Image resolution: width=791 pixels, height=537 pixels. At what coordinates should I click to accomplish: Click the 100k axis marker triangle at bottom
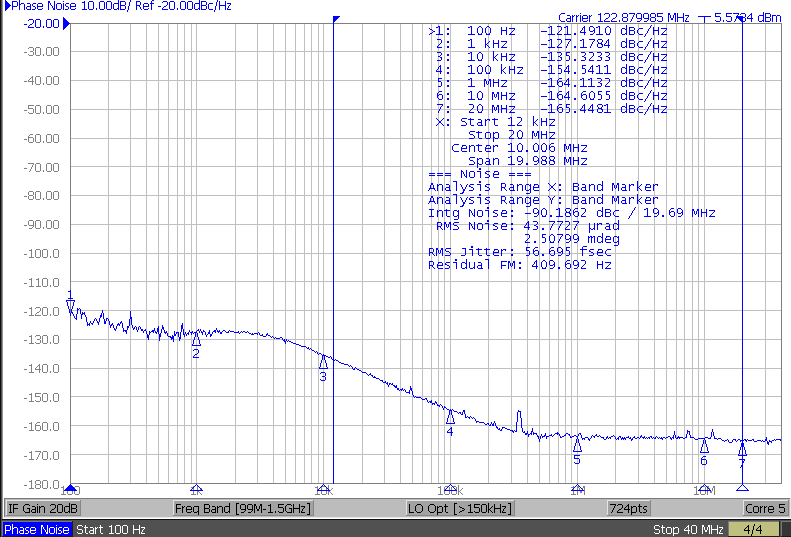[450, 488]
